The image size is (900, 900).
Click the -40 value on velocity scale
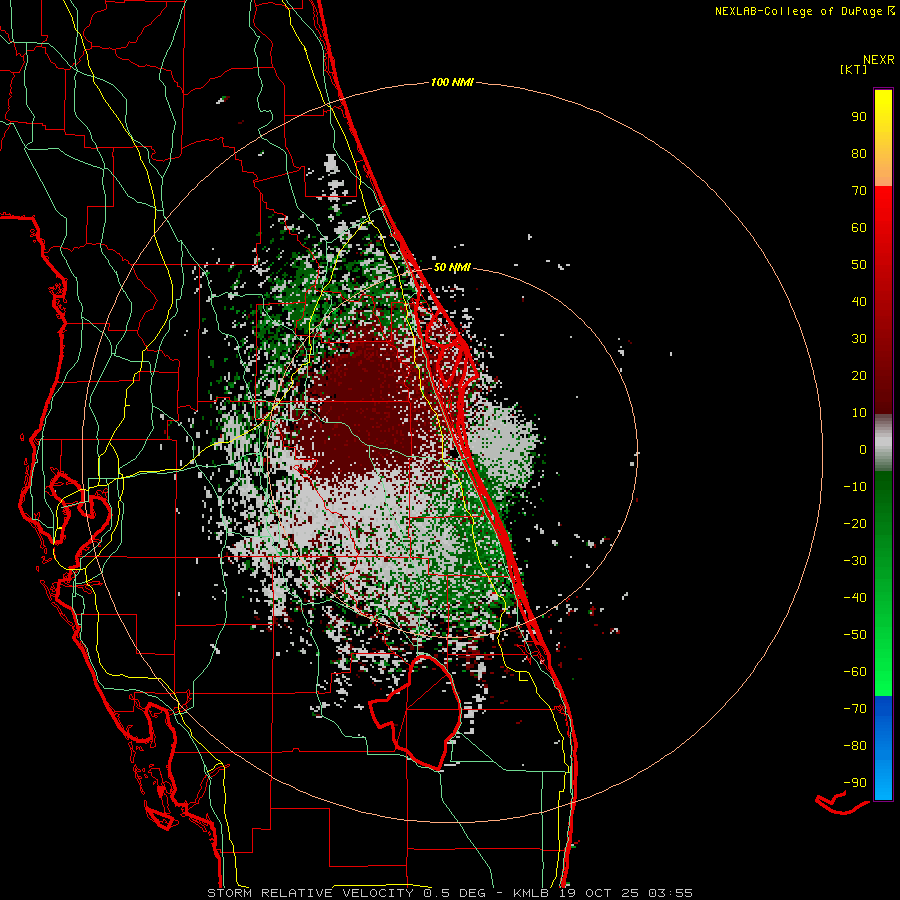pos(855,598)
